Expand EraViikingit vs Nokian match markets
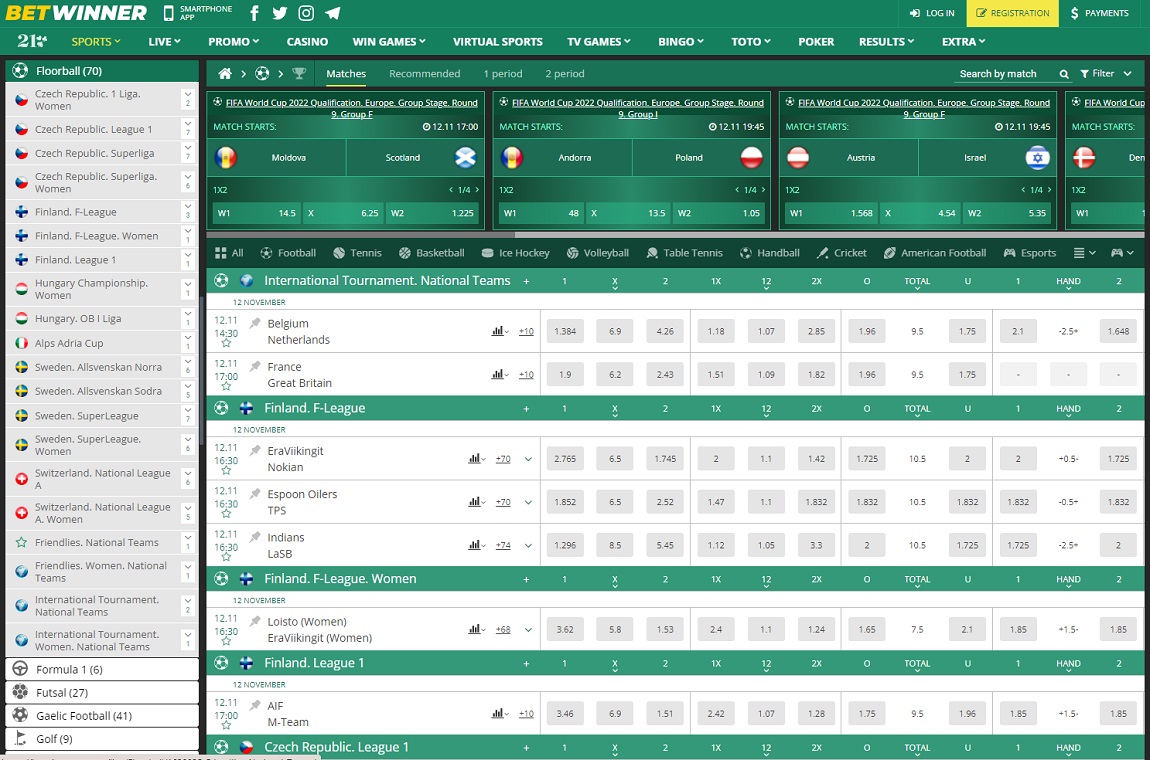Viewport: 1150px width, 760px height. (x=528, y=459)
